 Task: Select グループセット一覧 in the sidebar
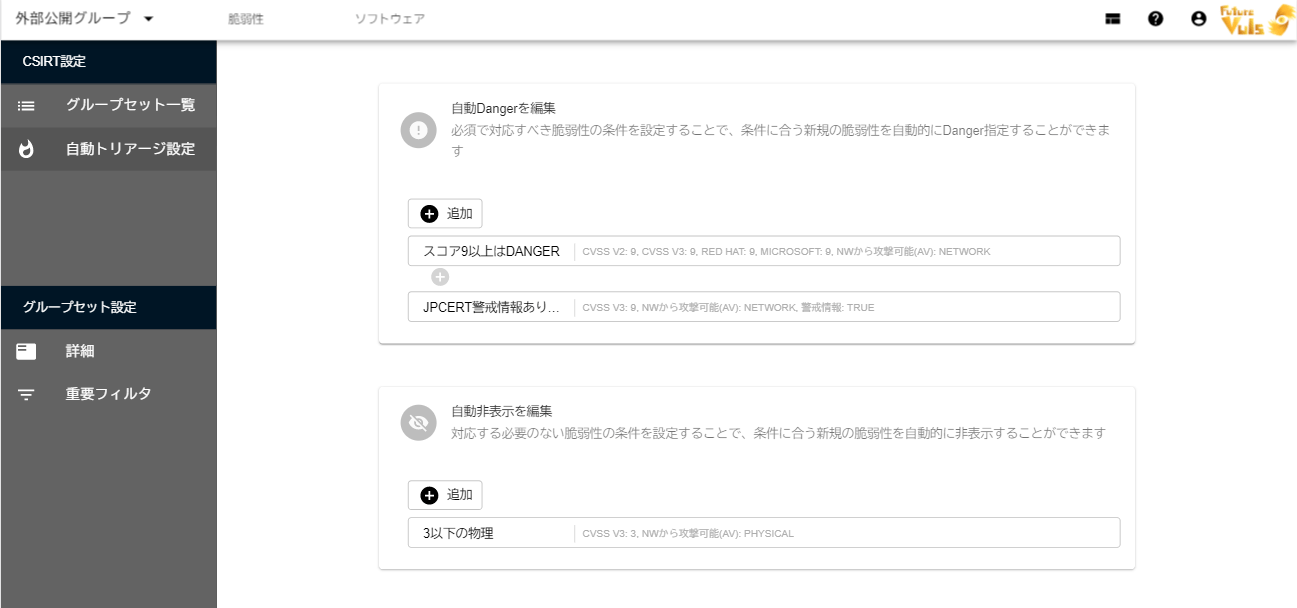pos(130,105)
